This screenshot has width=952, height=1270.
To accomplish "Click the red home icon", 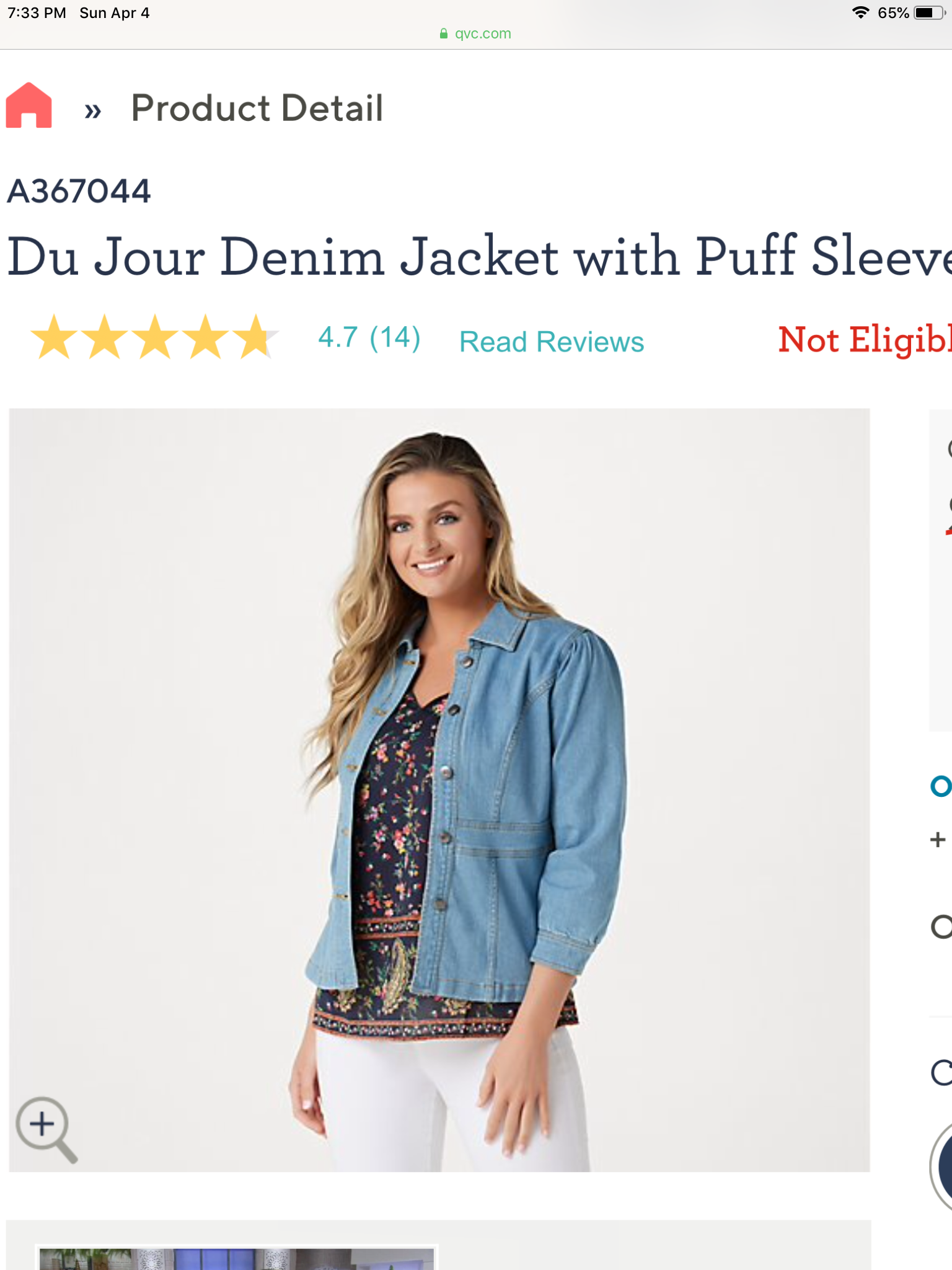I will coord(29,105).
